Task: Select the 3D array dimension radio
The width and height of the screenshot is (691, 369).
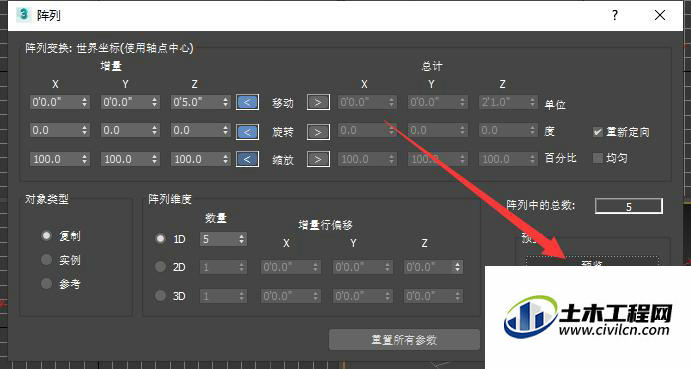Action: point(160,295)
